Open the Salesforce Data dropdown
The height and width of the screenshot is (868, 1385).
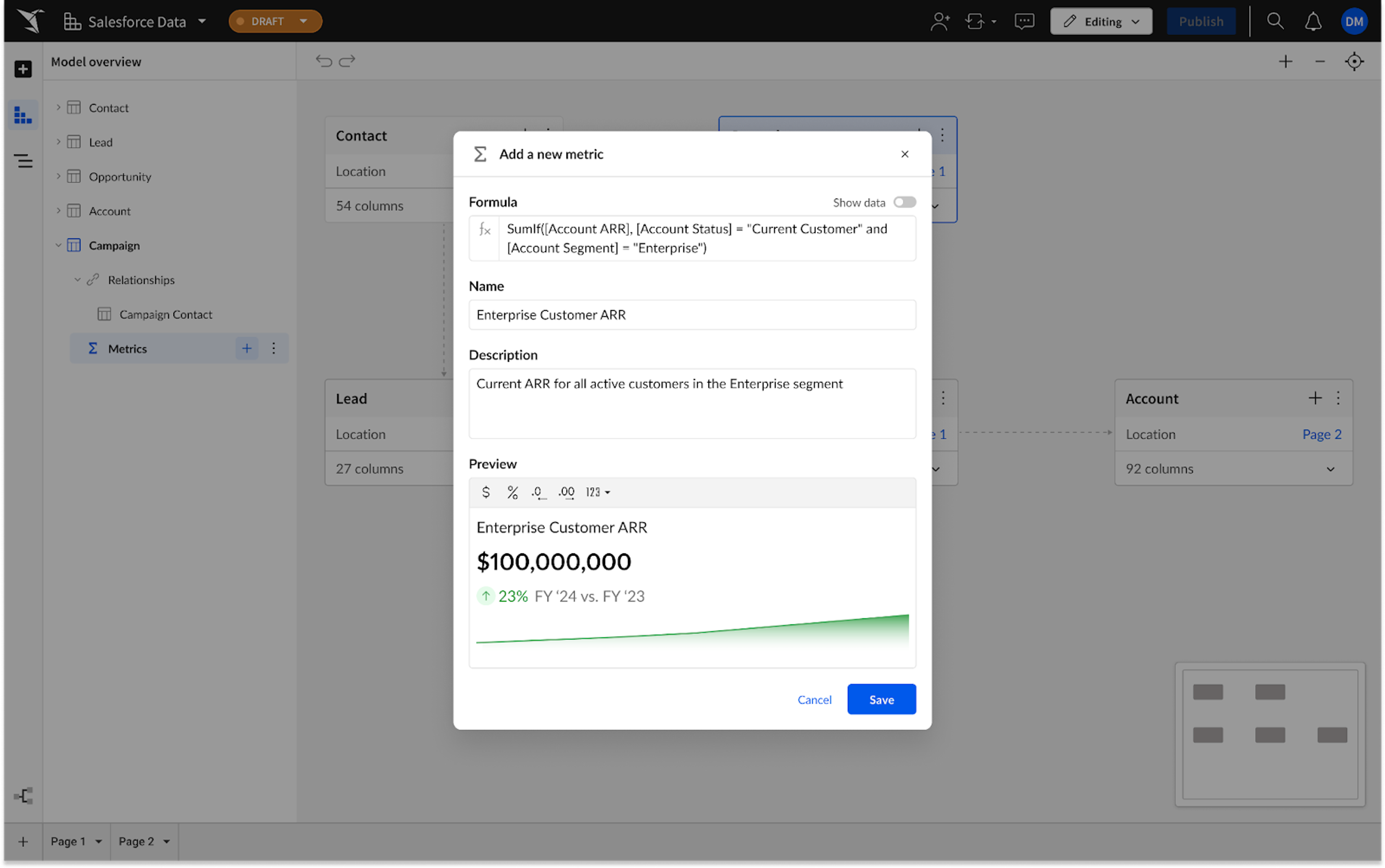(202, 21)
